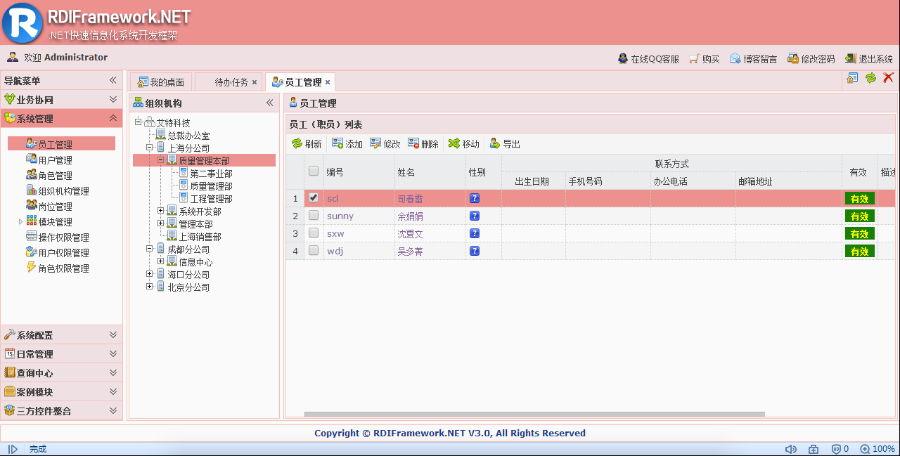
Task: Edit selected employee with 修改
Action: pos(385,144)
